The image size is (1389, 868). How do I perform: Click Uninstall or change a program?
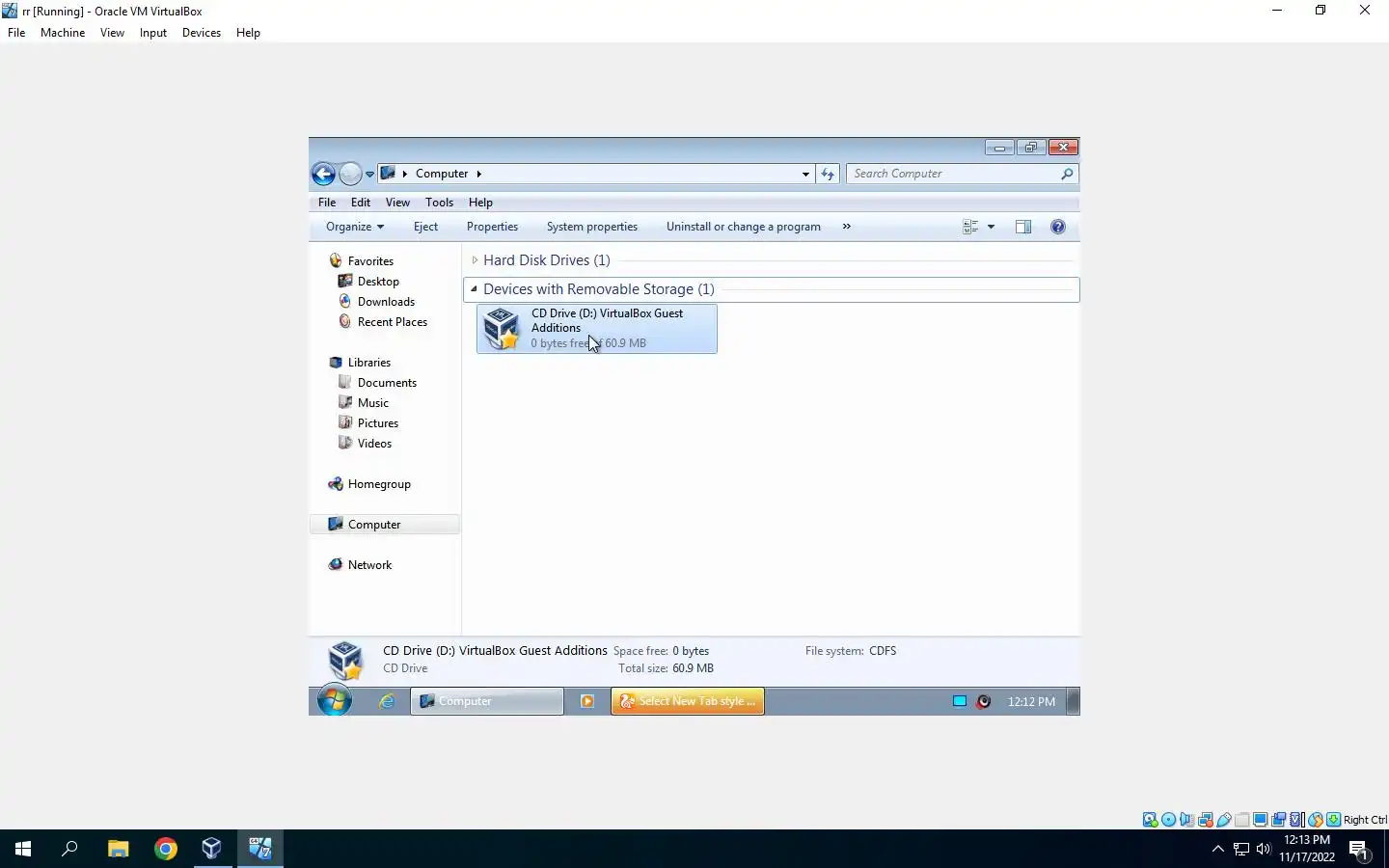pyautogui.click(x=744, y=227)
